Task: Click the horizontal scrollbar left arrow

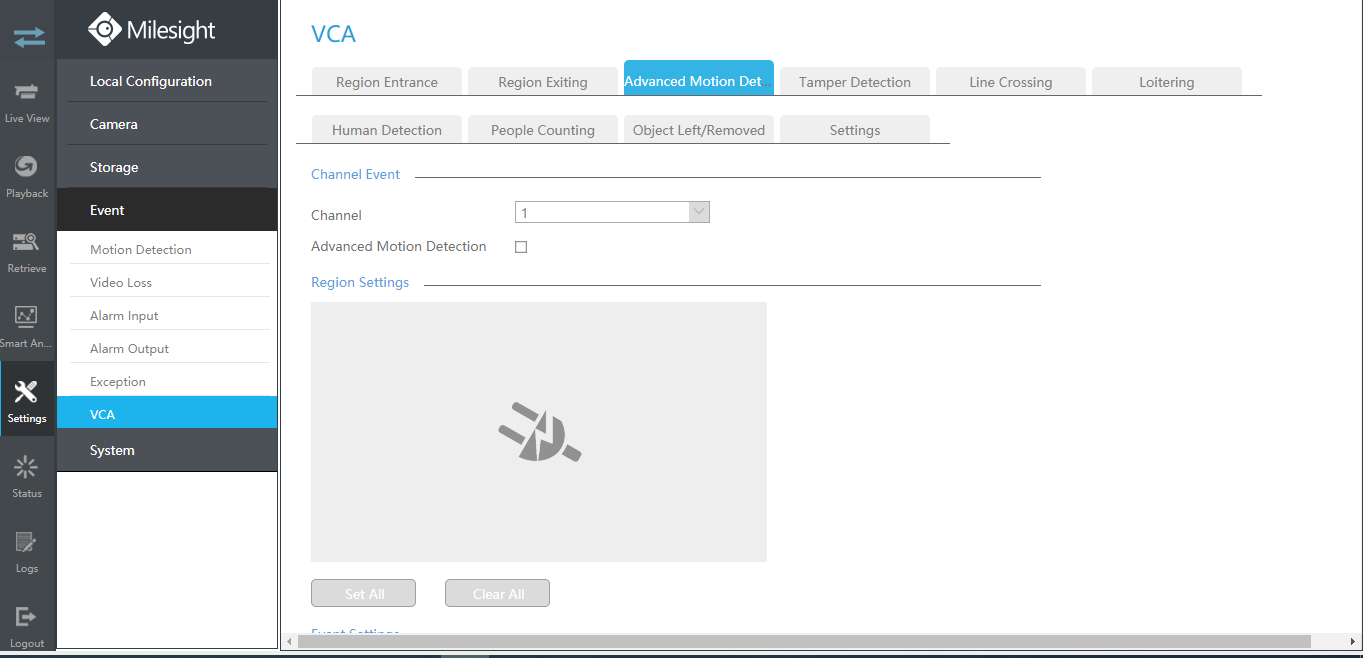Action: point(289,641)
